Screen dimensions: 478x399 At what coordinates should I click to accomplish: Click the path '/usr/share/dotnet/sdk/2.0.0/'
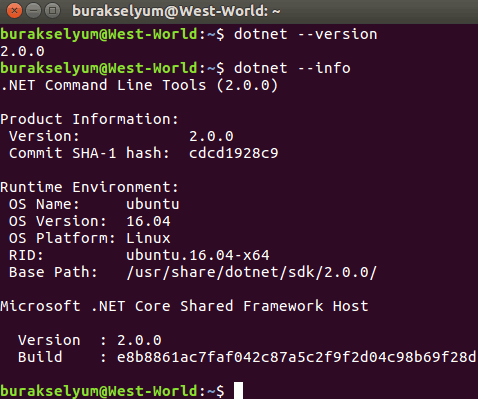click(251, 273)
